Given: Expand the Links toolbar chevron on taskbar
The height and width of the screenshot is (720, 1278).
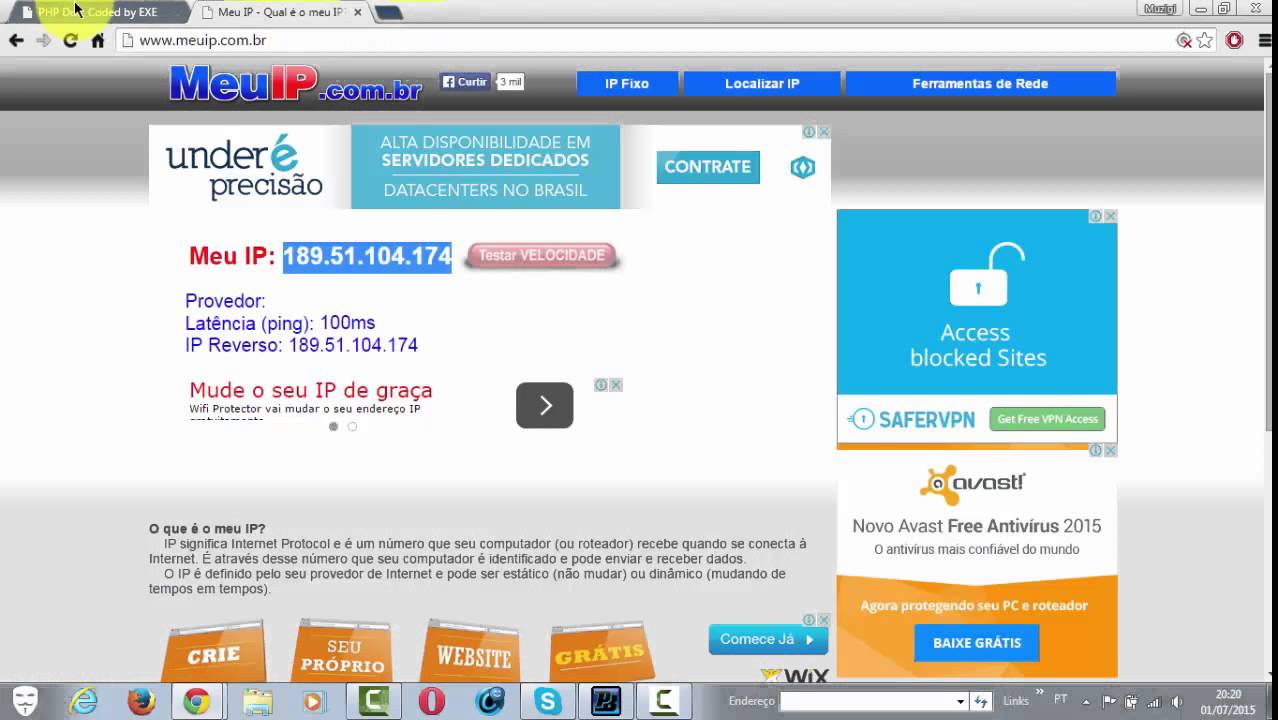Looking at the screenshot, I should [1040, 693].
